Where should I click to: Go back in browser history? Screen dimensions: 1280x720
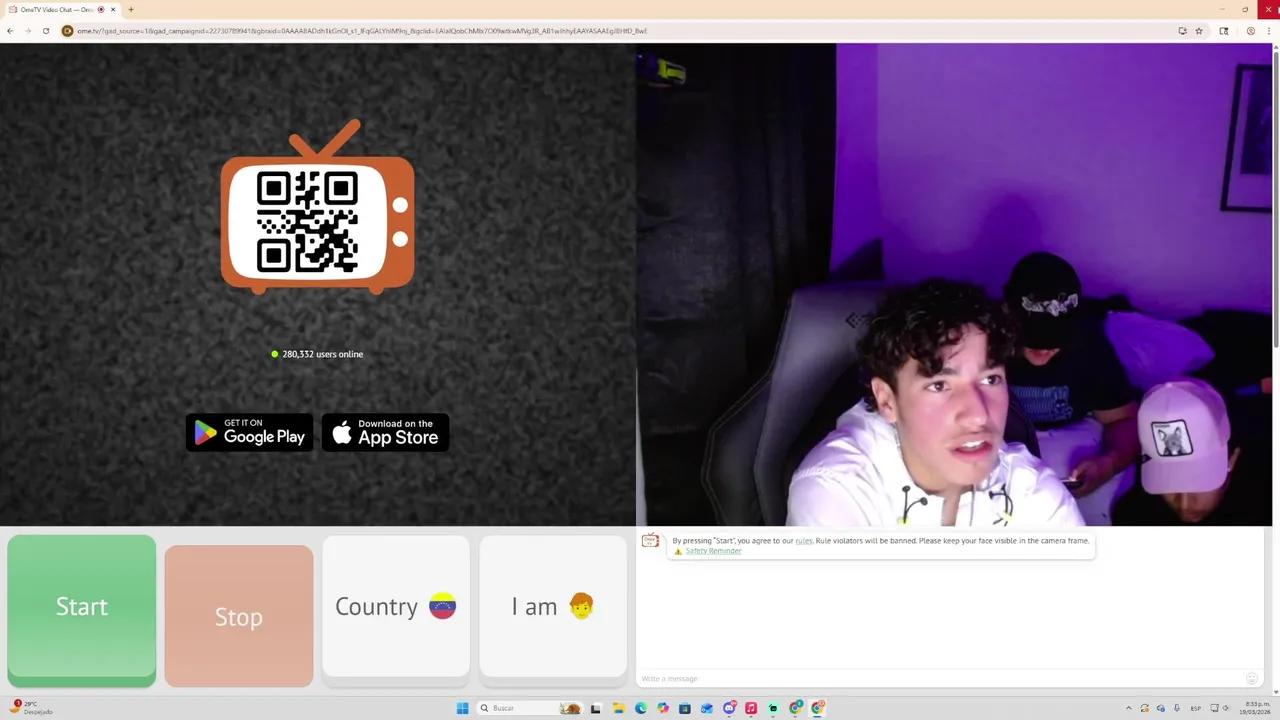pos(10,31)
